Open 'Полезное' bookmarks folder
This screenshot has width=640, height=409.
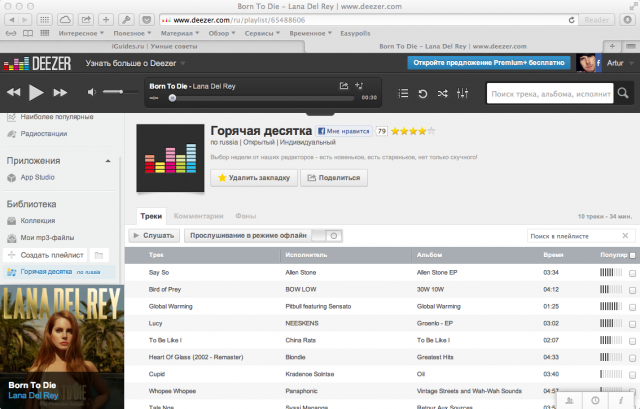click(132, 33)
